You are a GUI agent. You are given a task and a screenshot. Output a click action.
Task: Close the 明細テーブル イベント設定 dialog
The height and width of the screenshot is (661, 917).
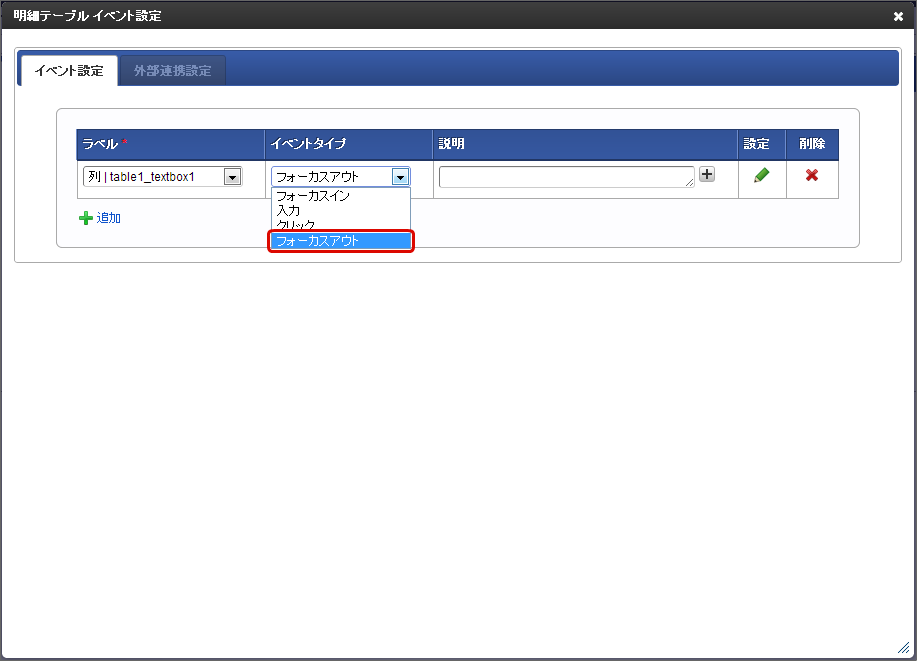898,16
